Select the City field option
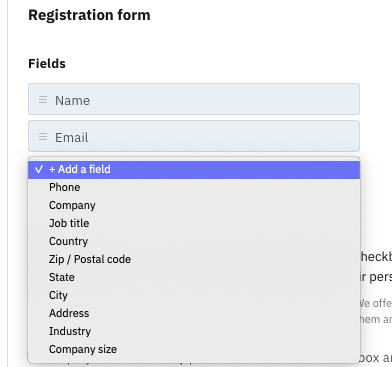The height and width of the screenshot is (367, 392). tap(194, 295)
